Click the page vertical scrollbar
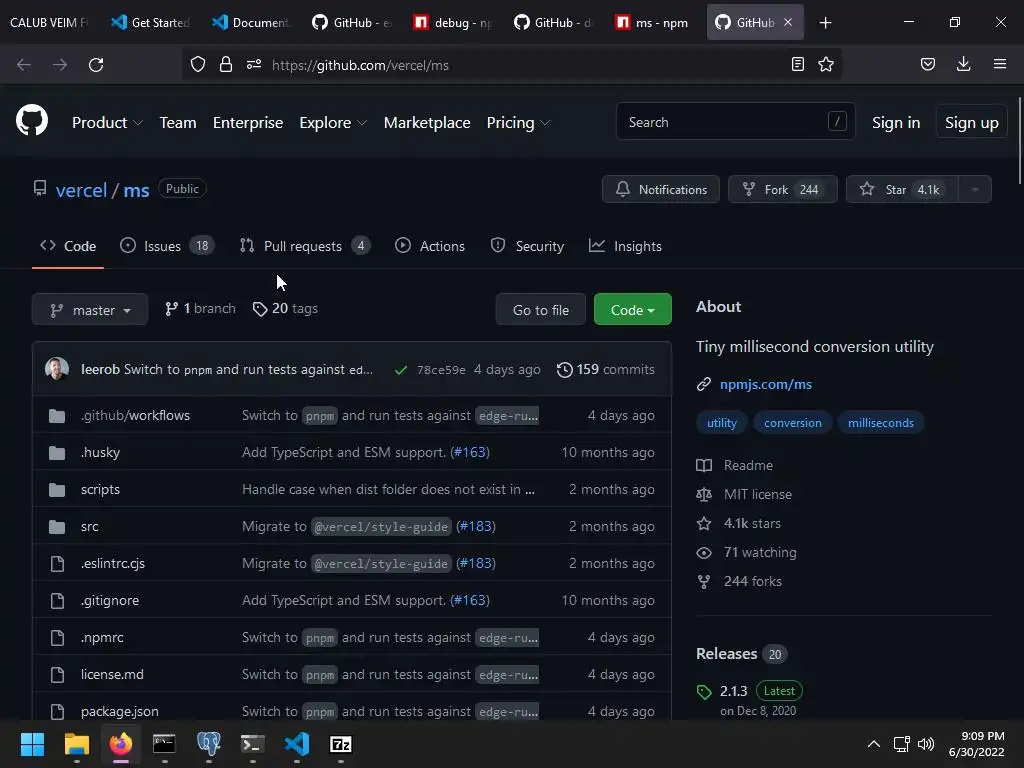 pos(1019,140)
